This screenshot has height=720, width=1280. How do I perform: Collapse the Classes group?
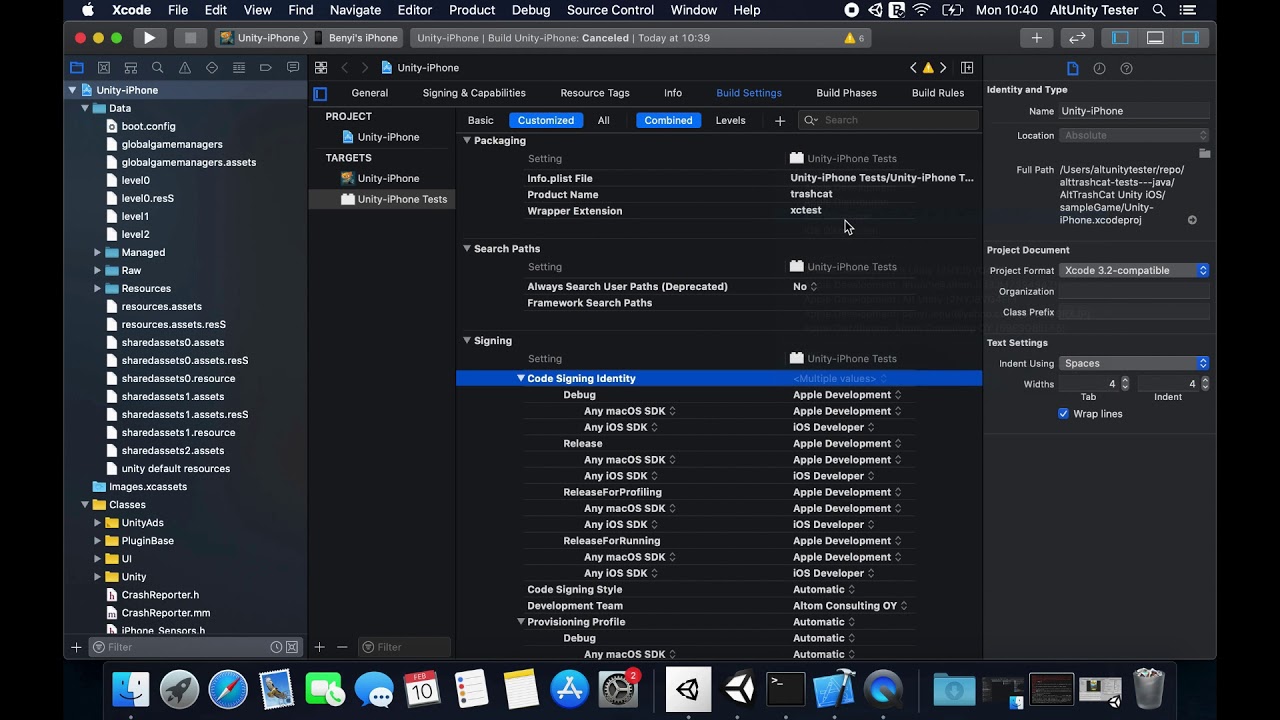pos(85,504)
